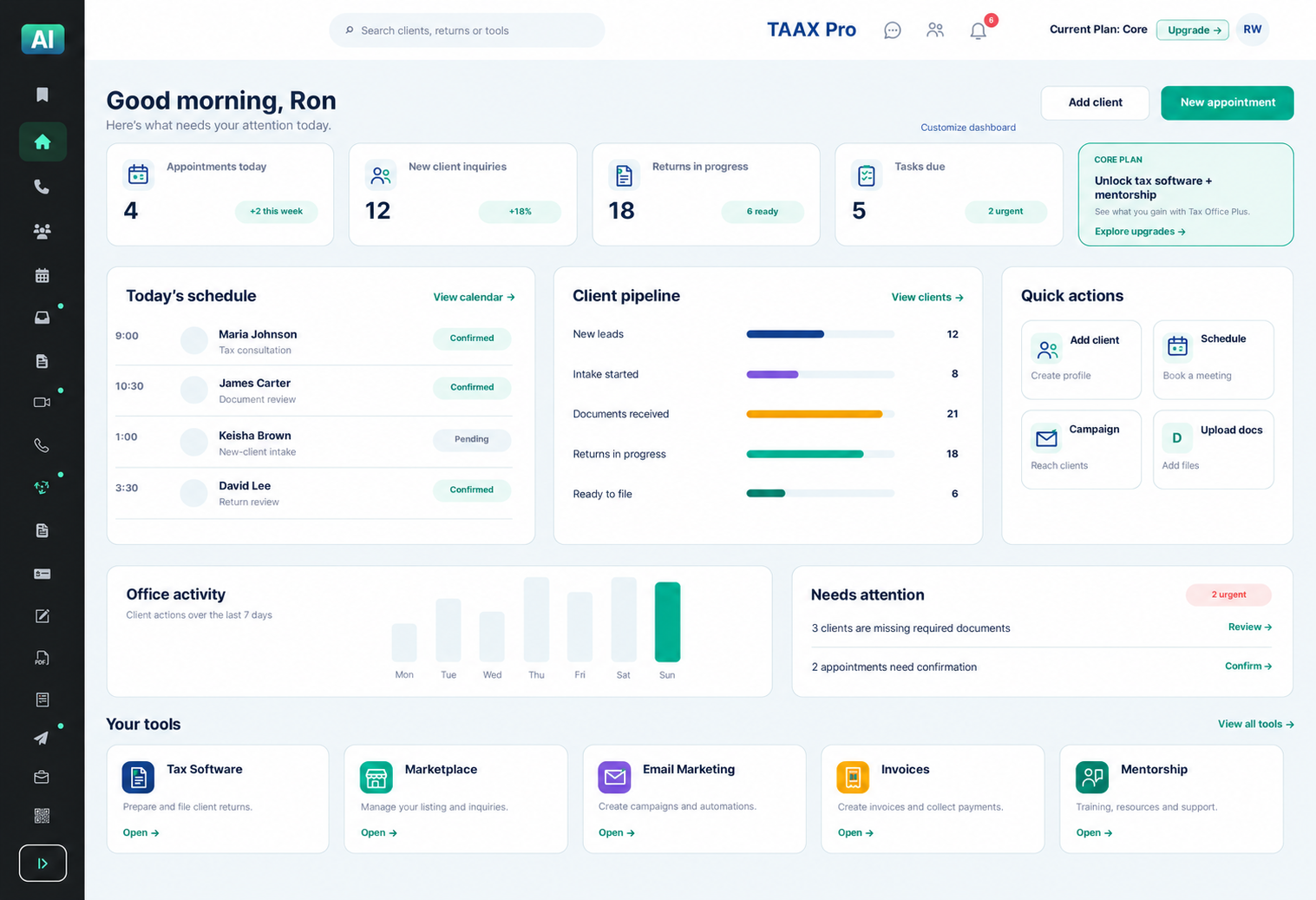The image size is (1316, 900).
Task: Open the checklist form sidebar icon
Action: (42, 700)
